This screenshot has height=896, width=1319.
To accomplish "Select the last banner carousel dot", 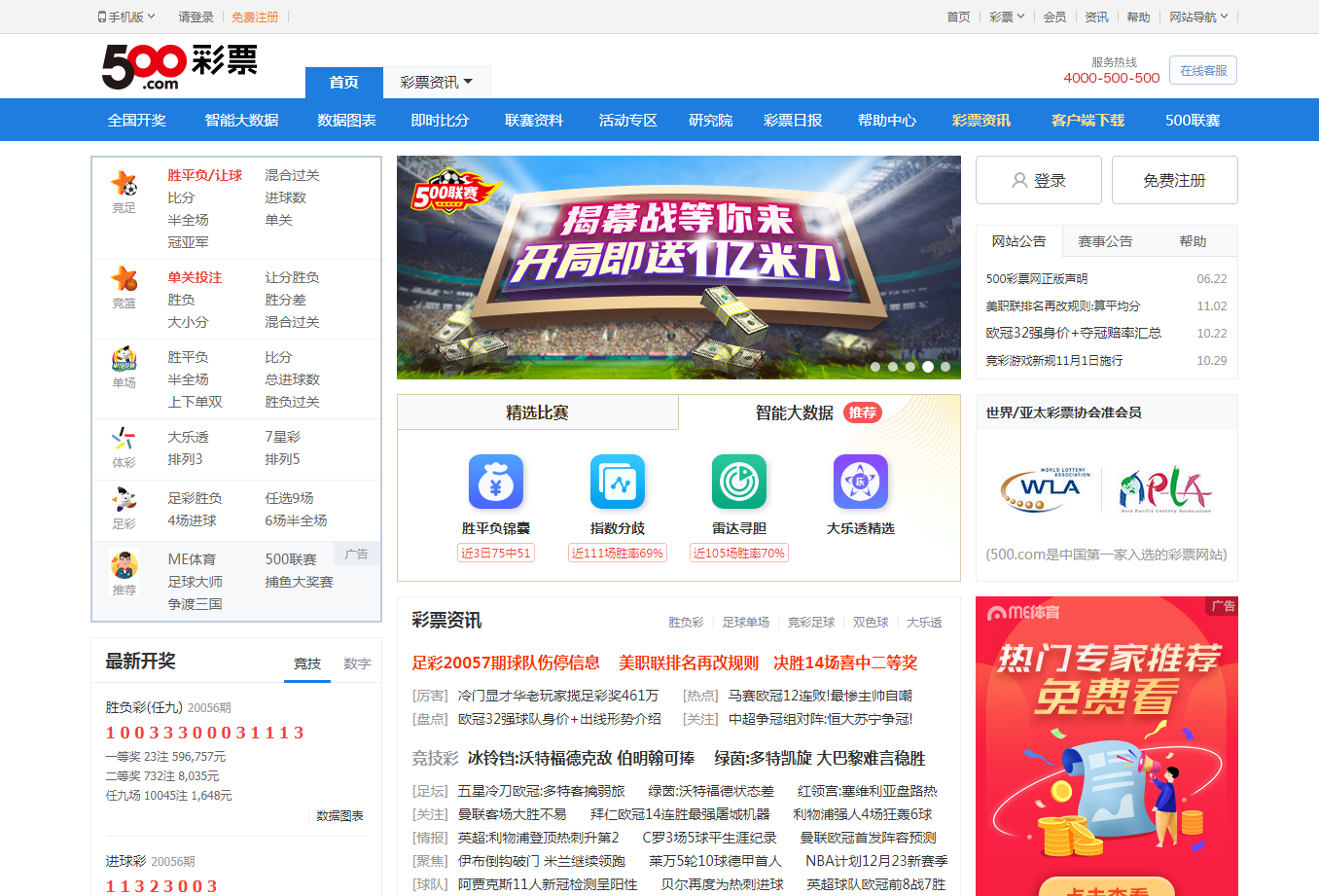I will point(945,367).
